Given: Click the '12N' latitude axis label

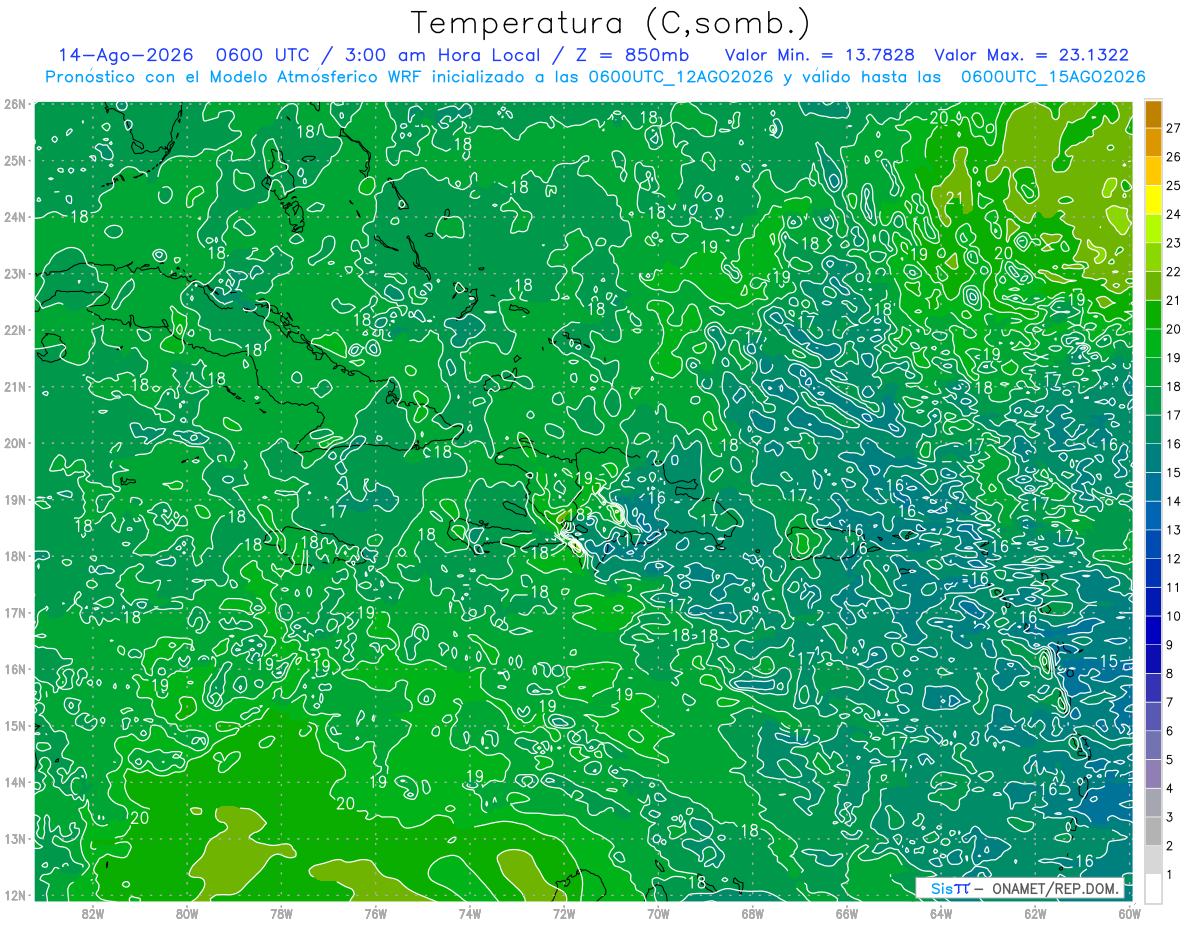Looking at the screenshot, I should [x=14, y=895].
